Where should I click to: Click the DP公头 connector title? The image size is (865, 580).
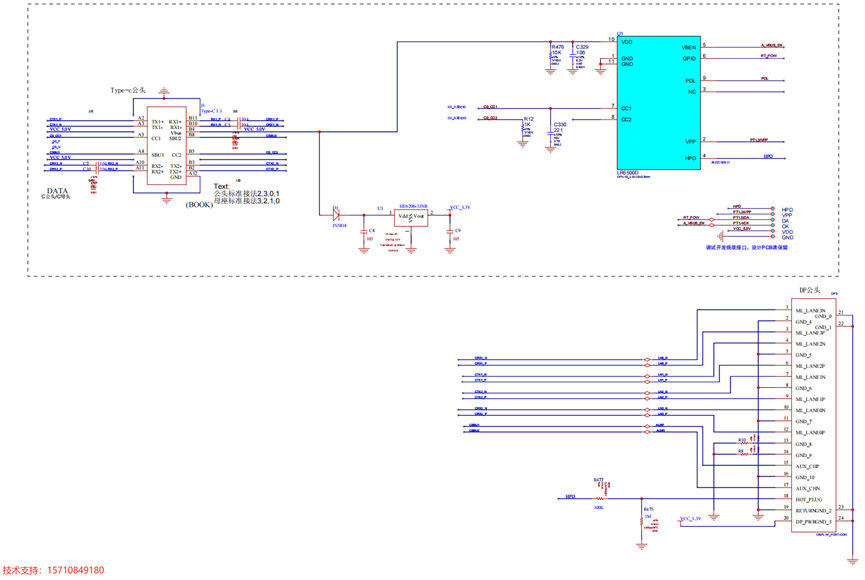810,290
